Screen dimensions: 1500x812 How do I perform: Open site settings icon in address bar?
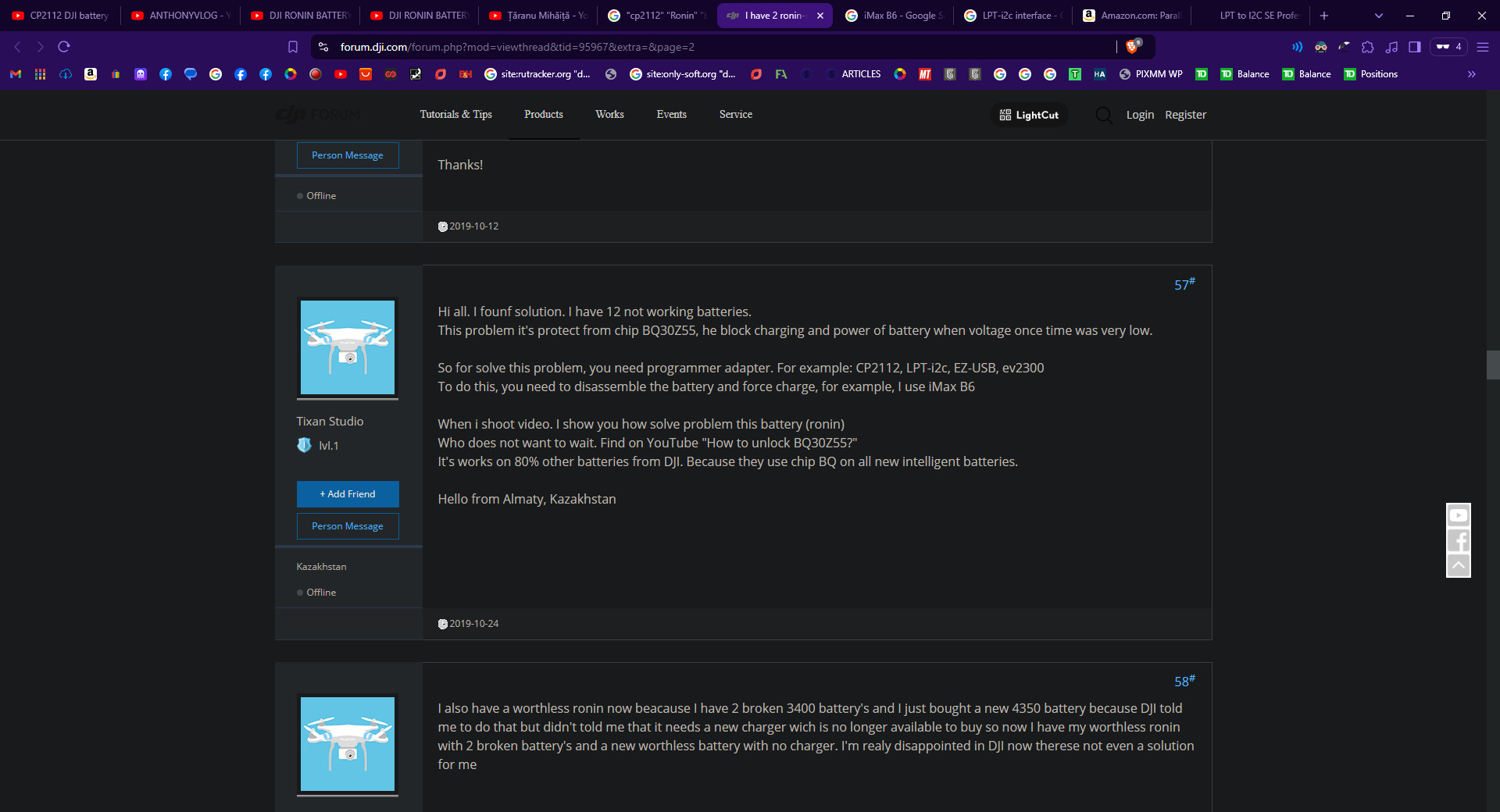tap(323, 47)
